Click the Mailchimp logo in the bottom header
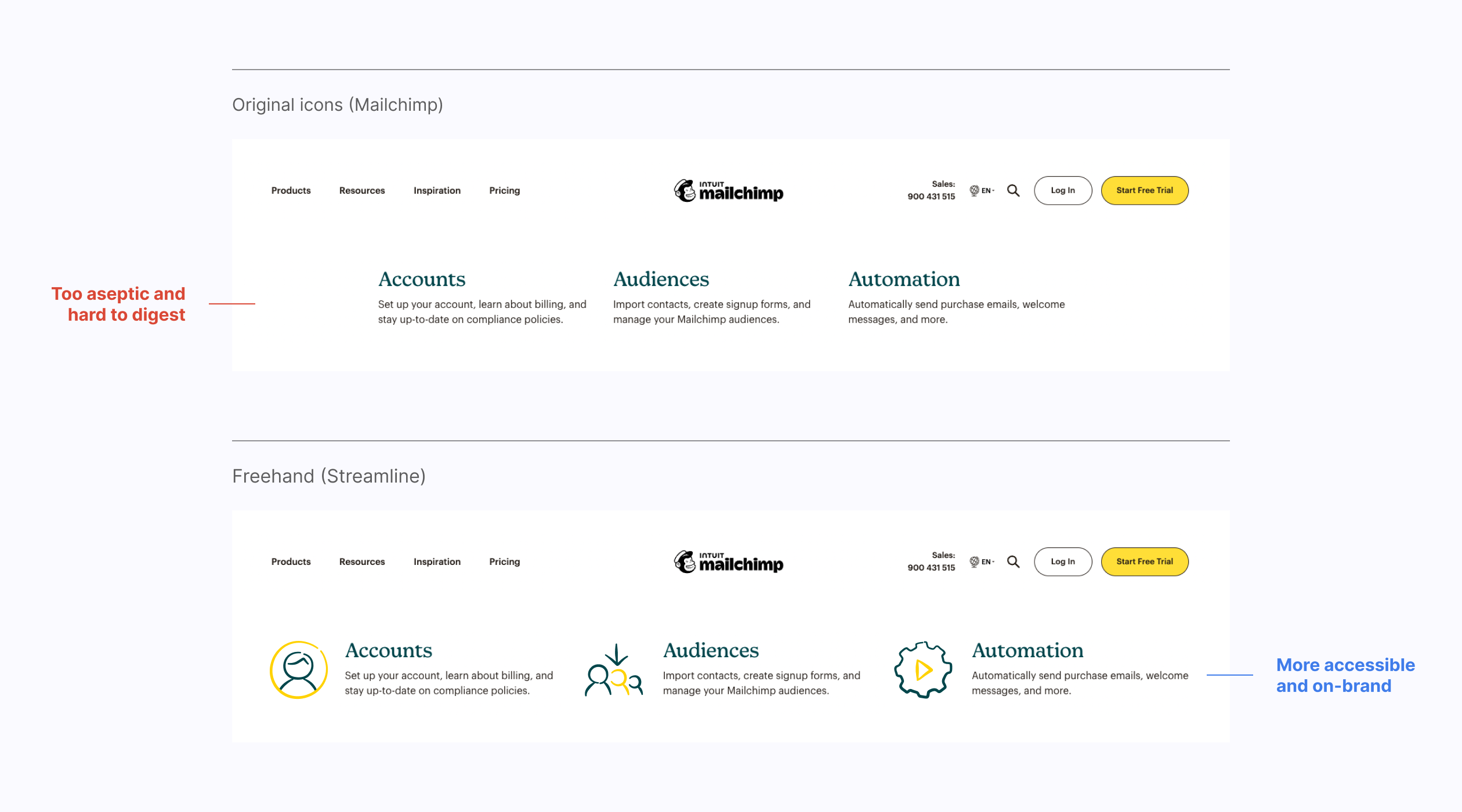The height and width of the screenshot is (812, 1462). [x=729, y=562]
